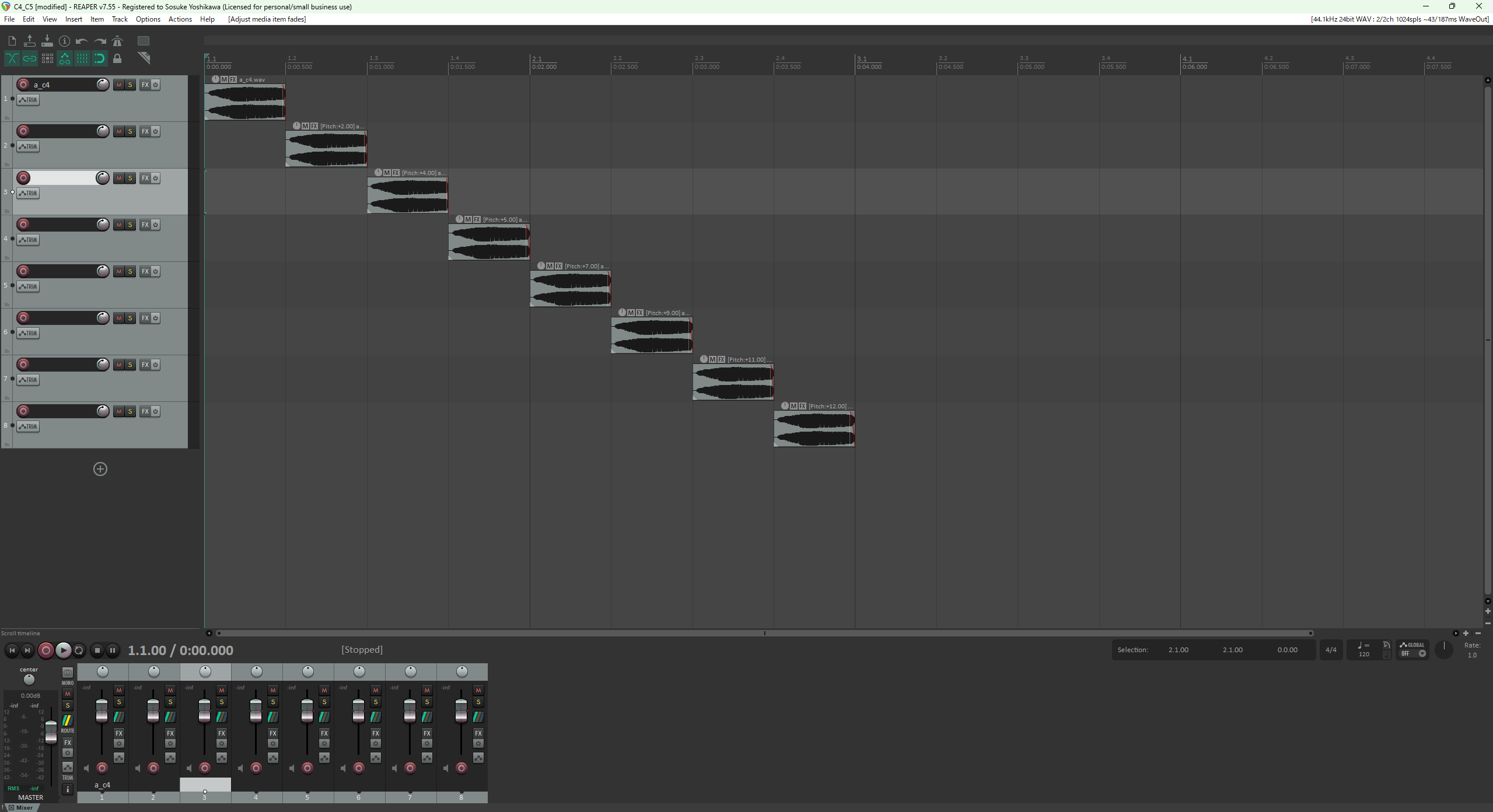Viewport: 1493px width, 812px height.
Task: Solo track 4 in the track panel
Action: click(x=130, y=225)
